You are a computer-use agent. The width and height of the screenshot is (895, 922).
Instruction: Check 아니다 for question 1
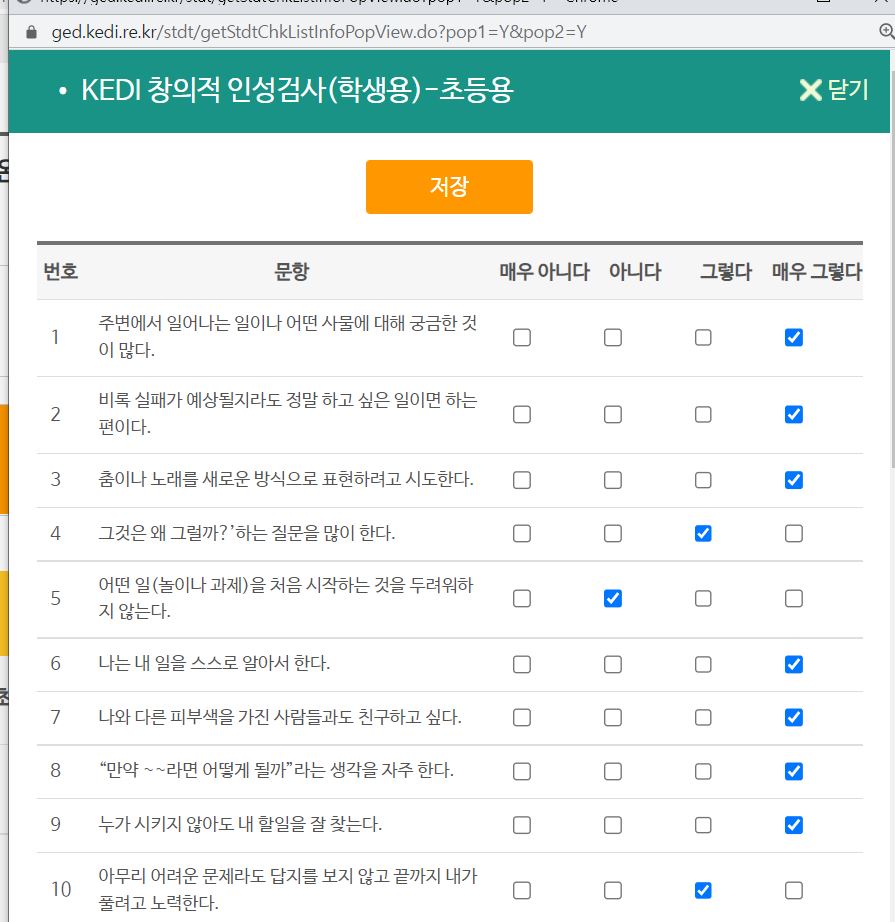click(x=613, y=338)
